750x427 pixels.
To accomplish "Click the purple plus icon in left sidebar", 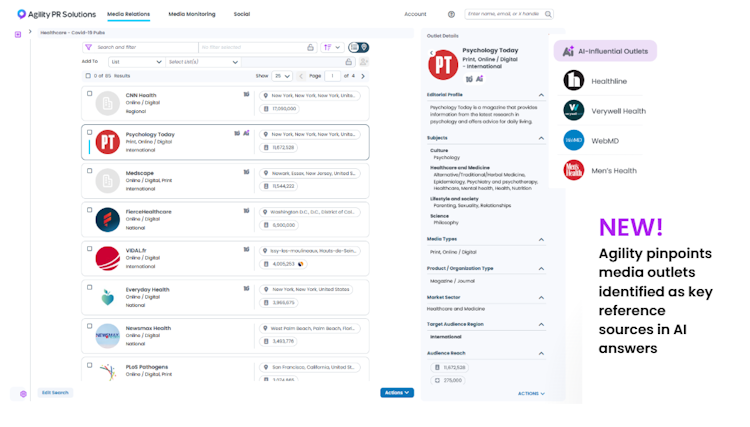I will coord(18,34).
